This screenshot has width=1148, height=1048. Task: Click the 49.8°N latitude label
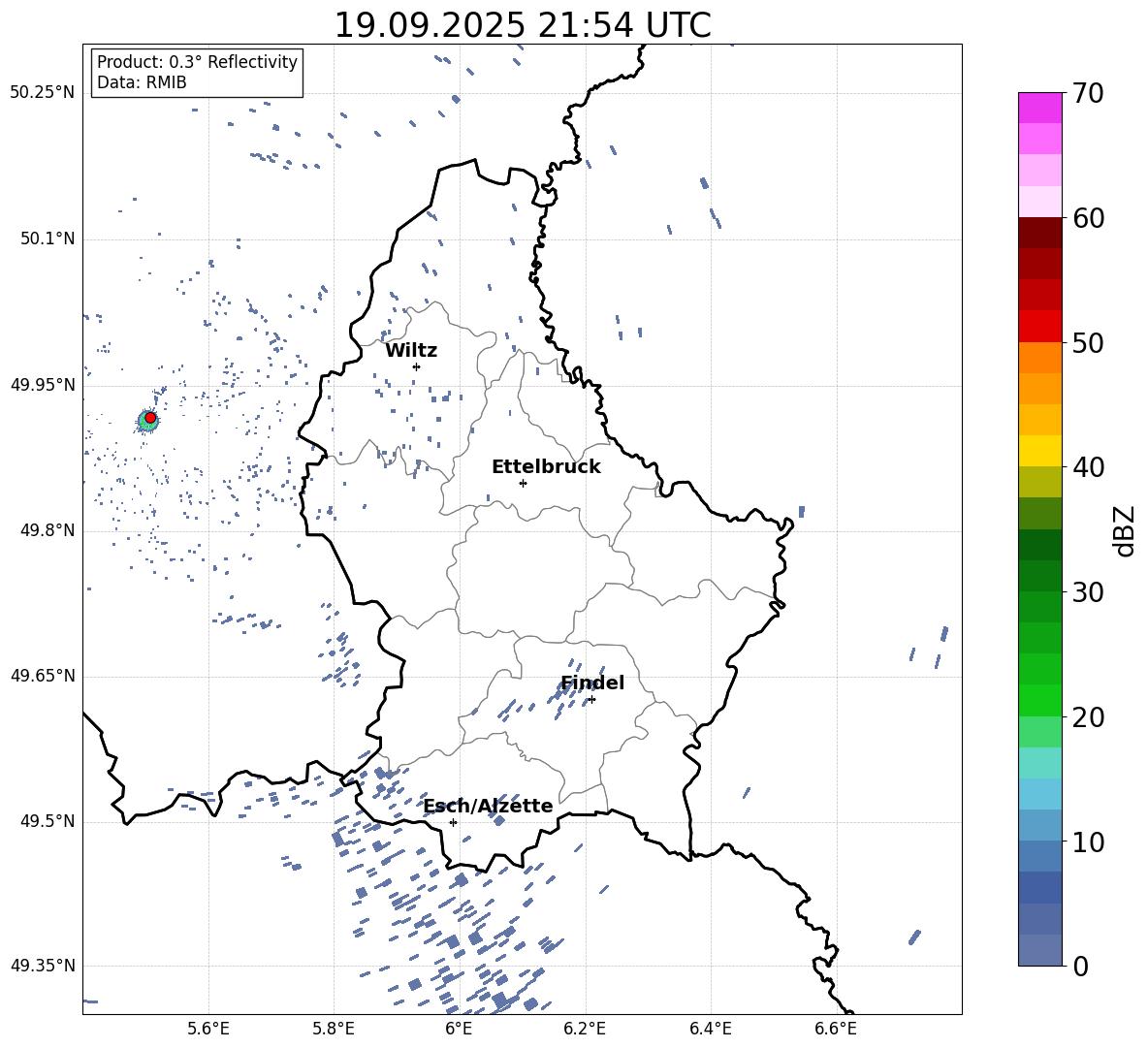coord(48,530)
